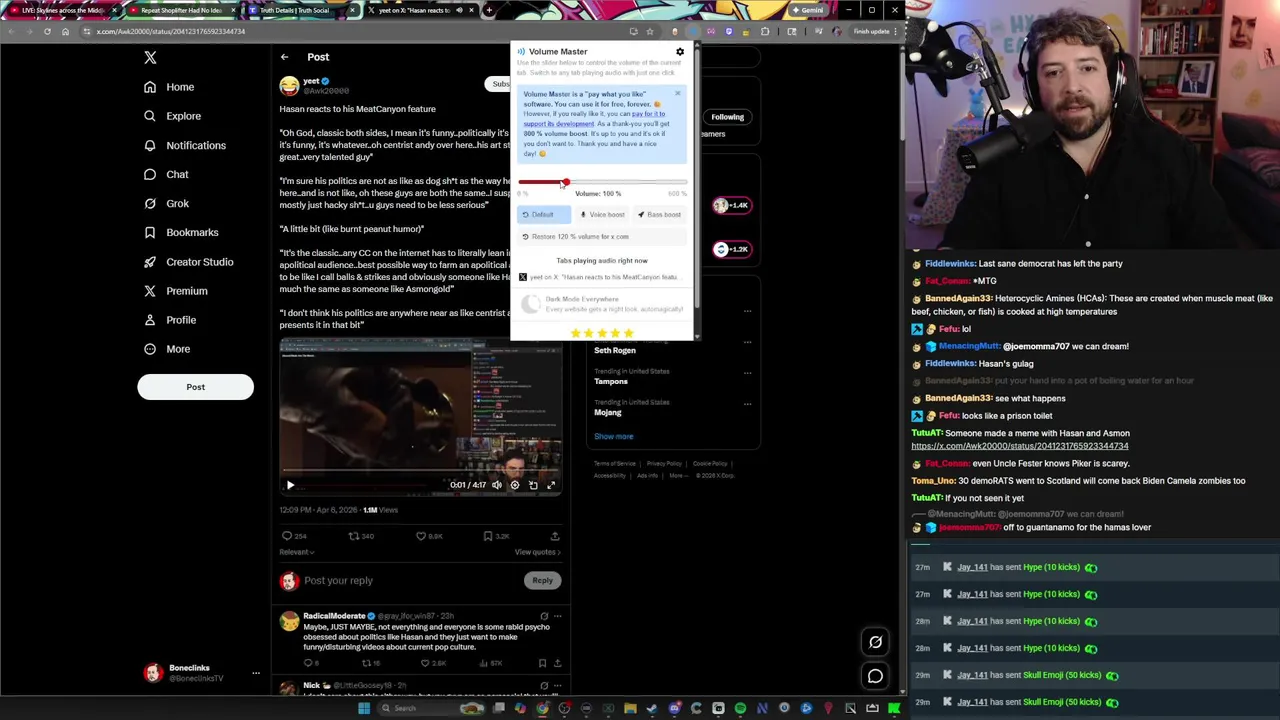This screenshot has width=1280, height=720.
Task: Bookmark page with the star icon
Action: [x=650, y=31]
